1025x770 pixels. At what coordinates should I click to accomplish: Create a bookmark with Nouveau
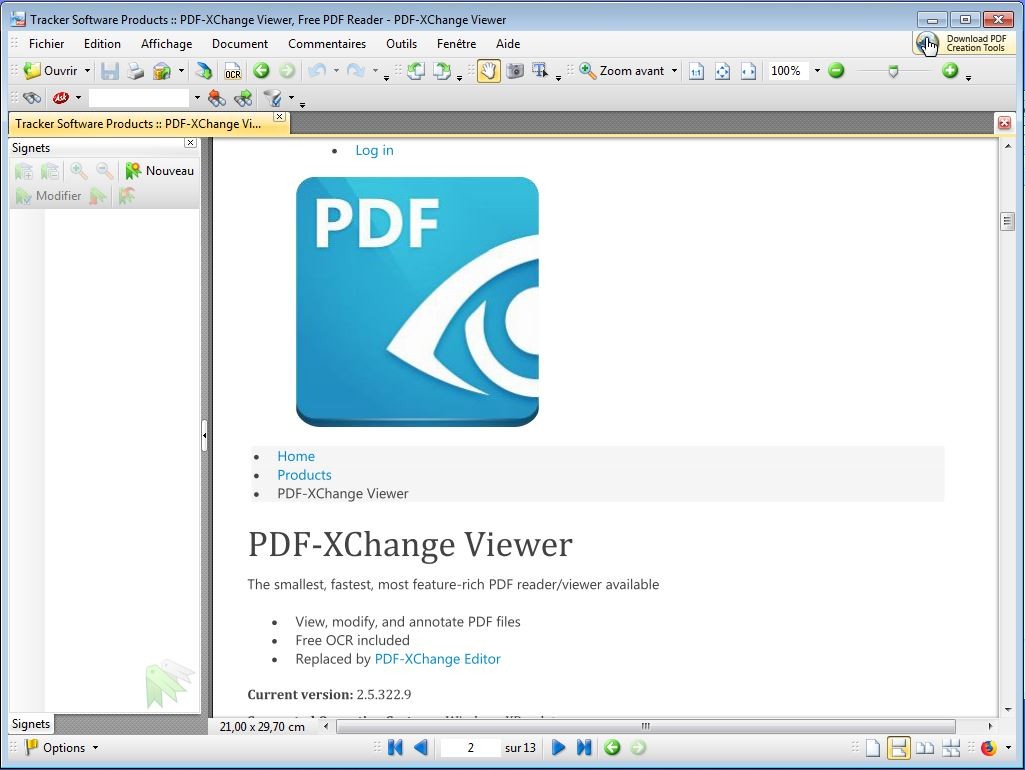pos(159,170)
